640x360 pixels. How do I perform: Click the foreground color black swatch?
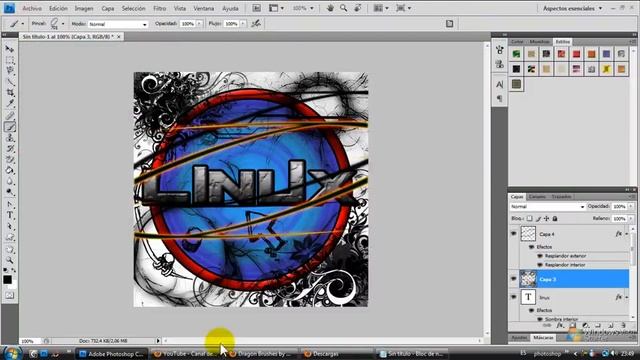click(7, 280)
